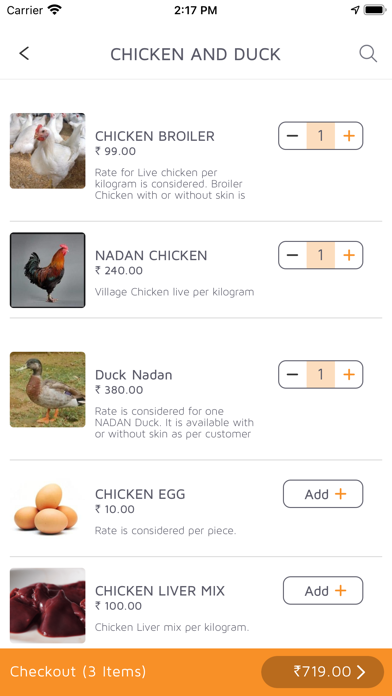Decrease Nadan Chicken quantity with minus
Screen dimensions: 392x696
coord(293,255)
